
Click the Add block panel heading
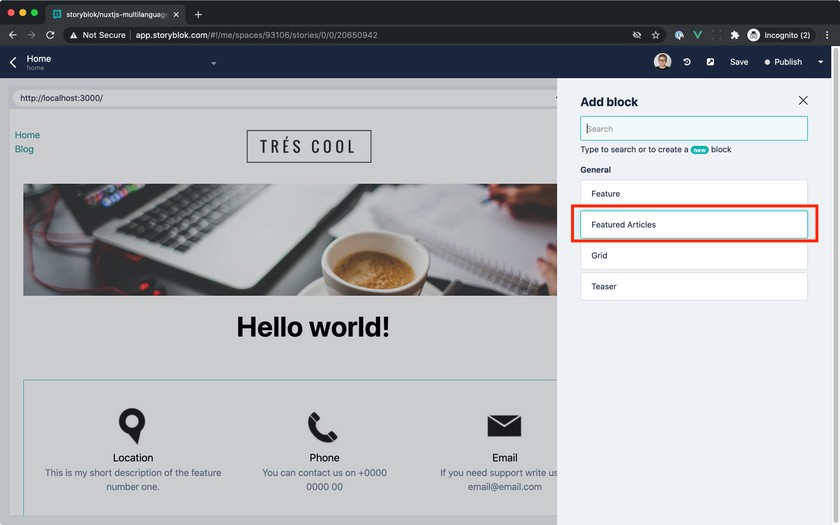pos(609,102)
